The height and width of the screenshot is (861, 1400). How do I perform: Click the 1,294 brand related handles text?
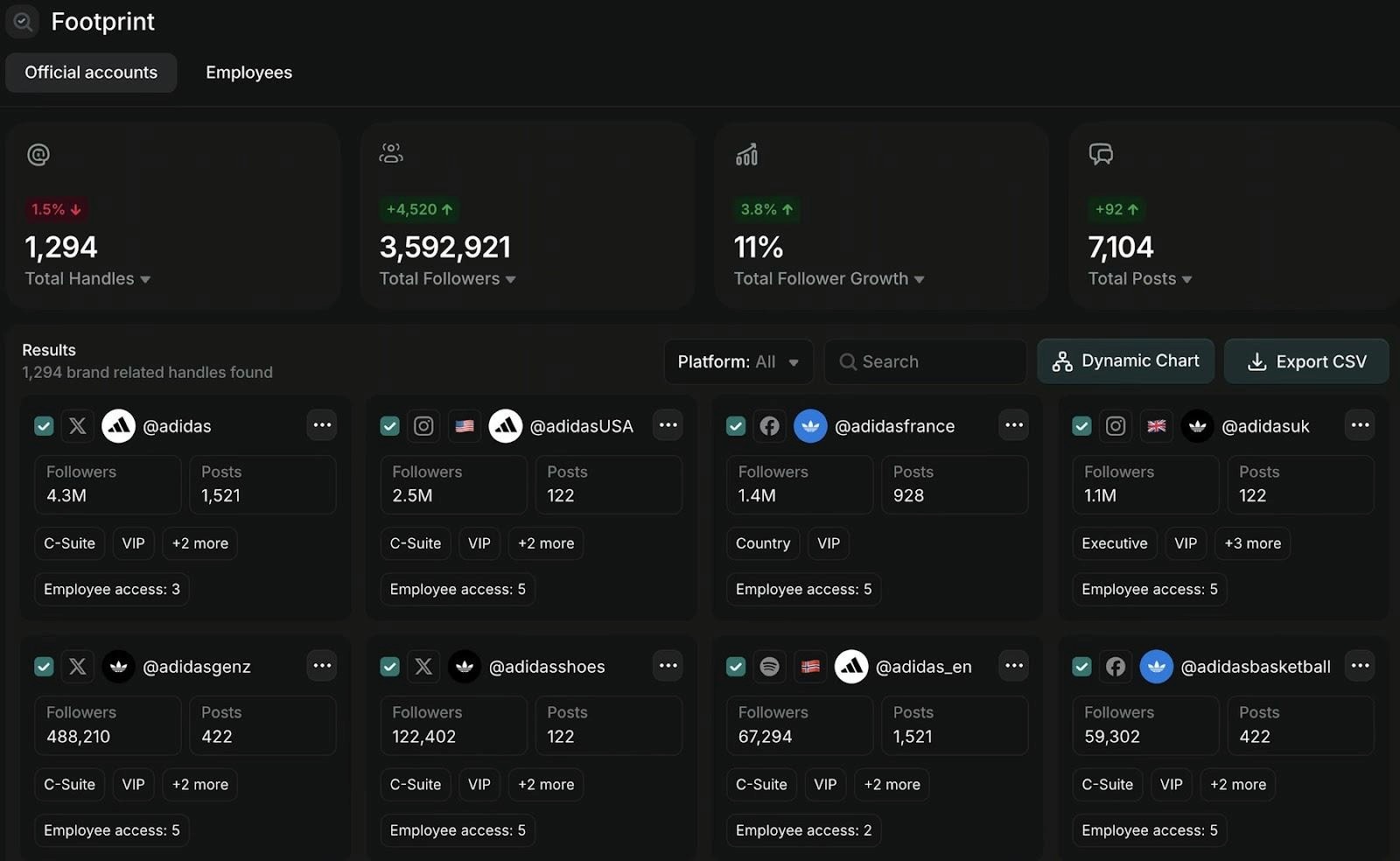pyautogui.click(x=147, y=373)
